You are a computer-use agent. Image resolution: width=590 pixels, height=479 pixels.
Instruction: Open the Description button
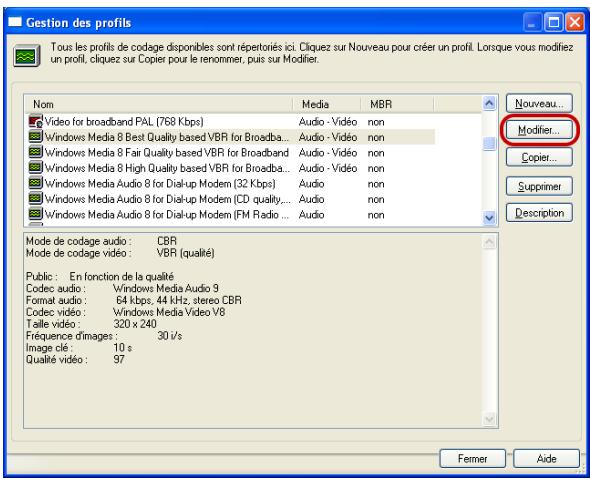[x=539, y=213]
